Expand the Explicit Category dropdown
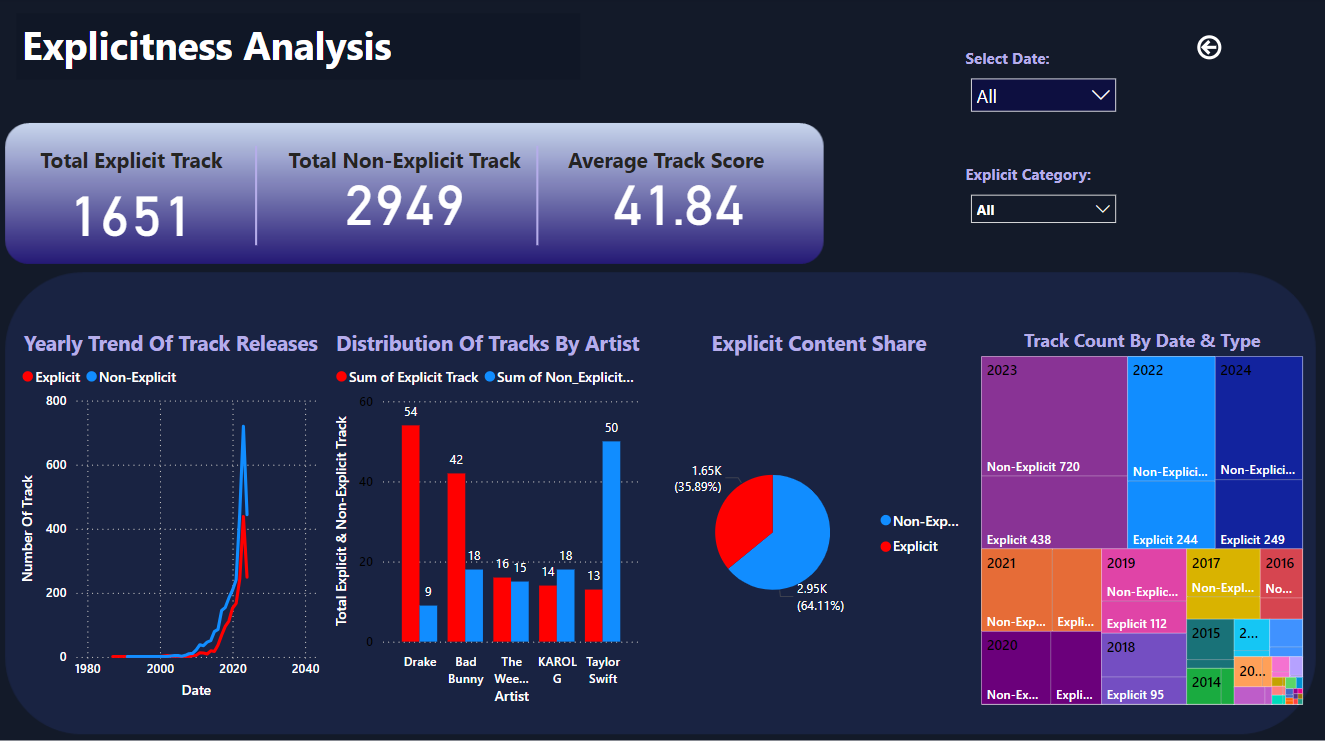This screenshot has width=1325, height=742. pyautogui.click(x=1042, y=209)
